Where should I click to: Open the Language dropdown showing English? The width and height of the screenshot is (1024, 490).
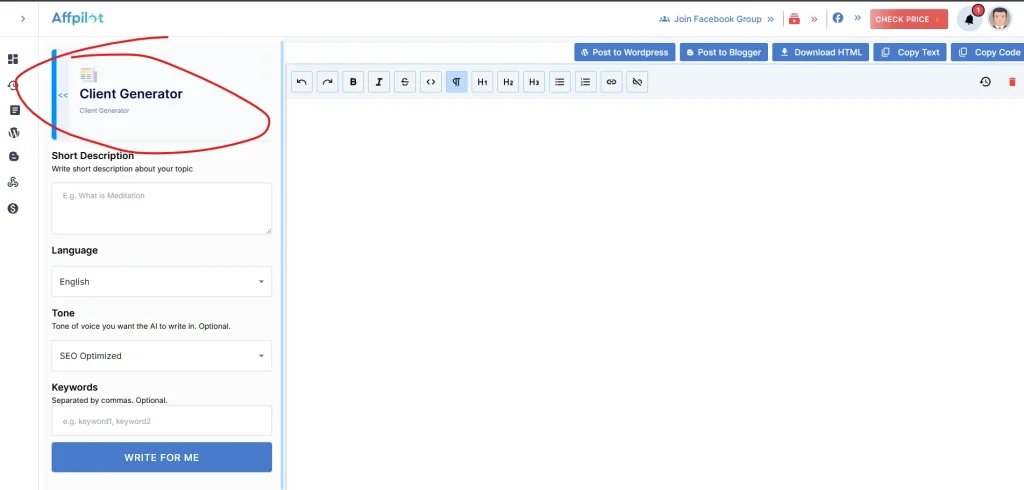coord(161,282)
